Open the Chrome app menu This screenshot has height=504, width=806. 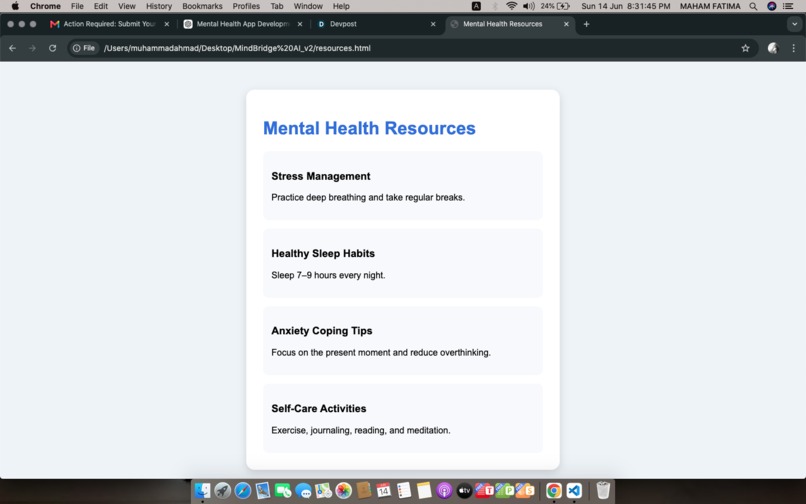tap(45, 6)
